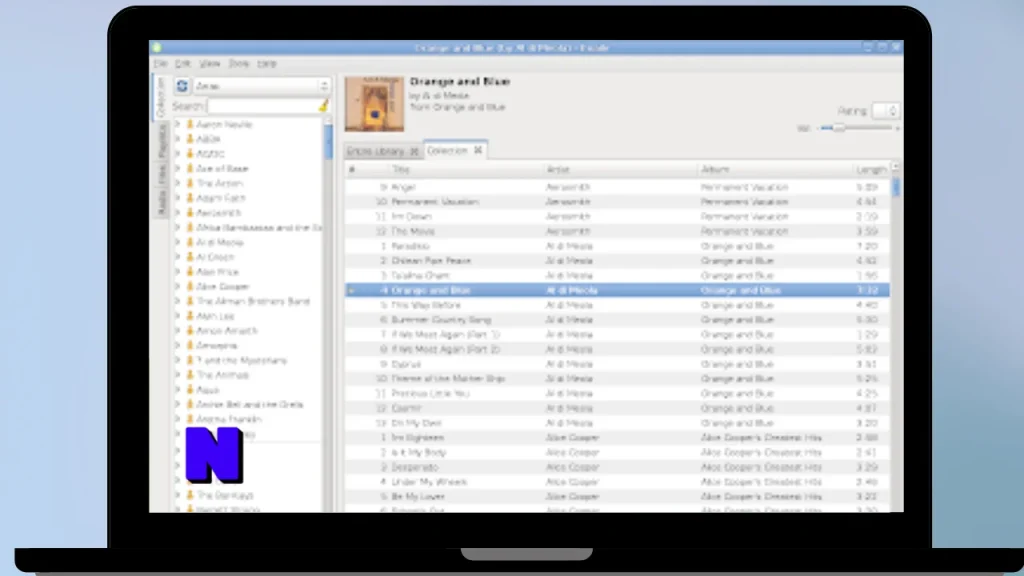Screen dimensions: 1024x576
Task: Click inside the Search input field
Action: click(263, 106)
